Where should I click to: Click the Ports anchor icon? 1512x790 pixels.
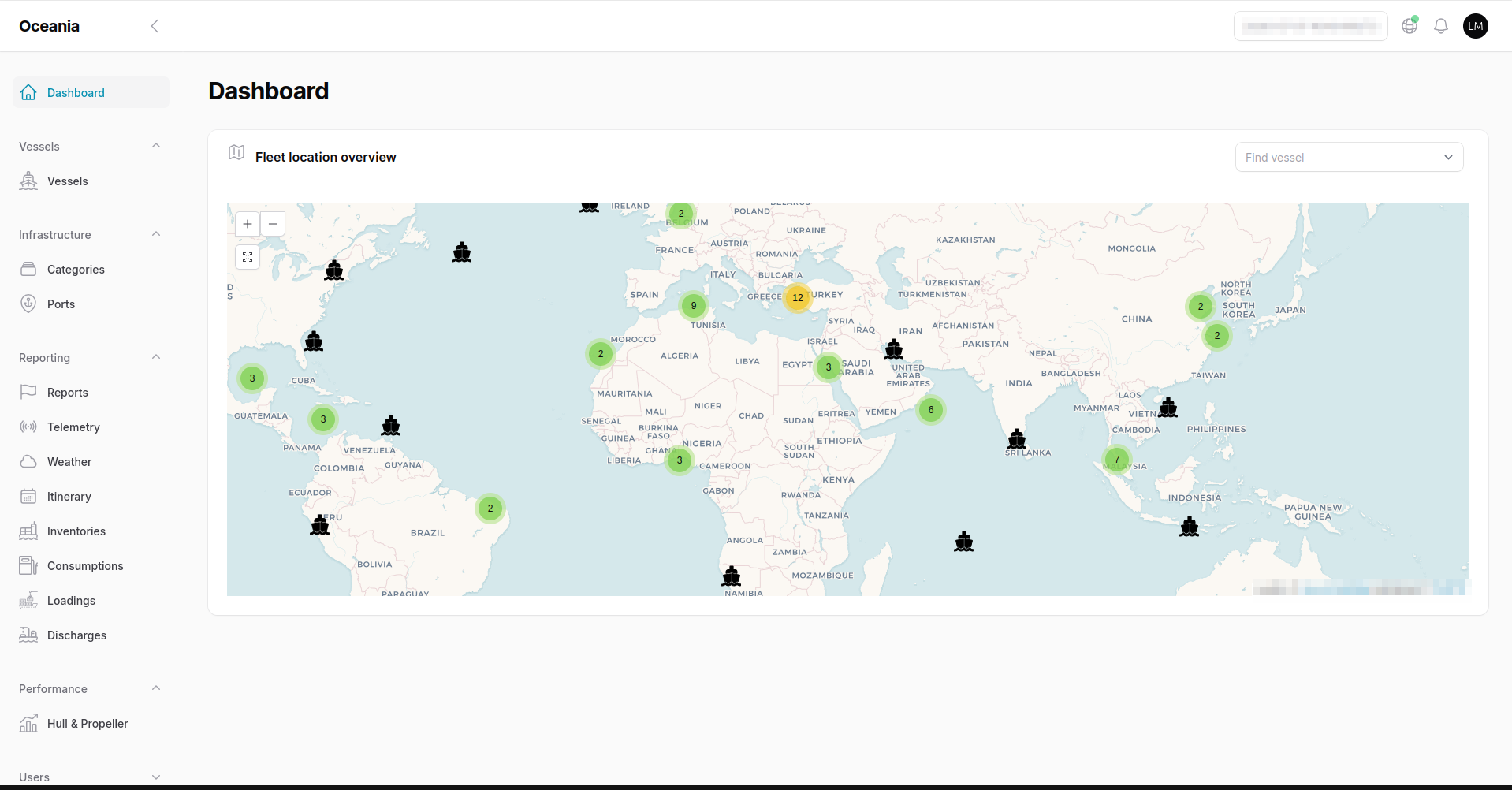point(28,304)
